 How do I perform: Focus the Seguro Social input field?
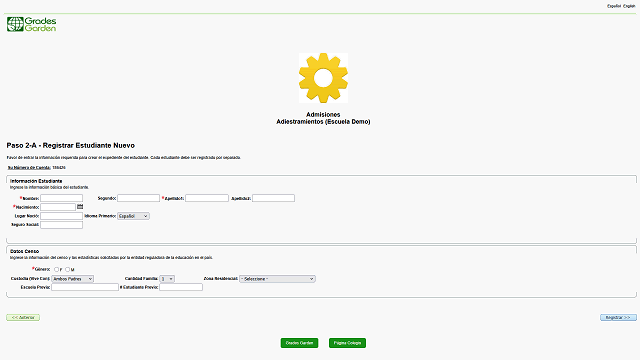click(62, 225)
